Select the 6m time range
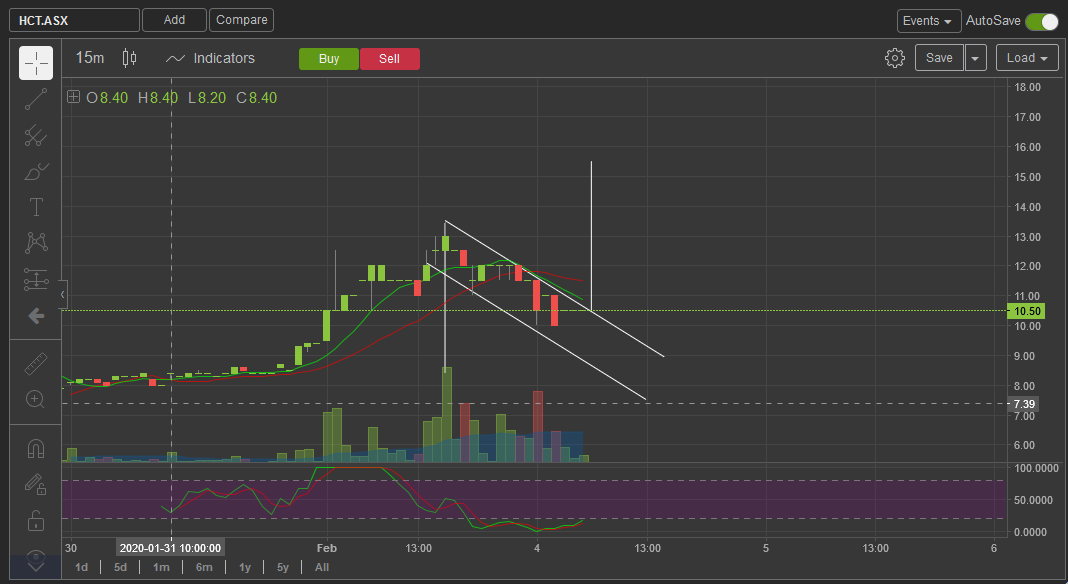This screenshot has height=584, width=1068. coord(204,567)
